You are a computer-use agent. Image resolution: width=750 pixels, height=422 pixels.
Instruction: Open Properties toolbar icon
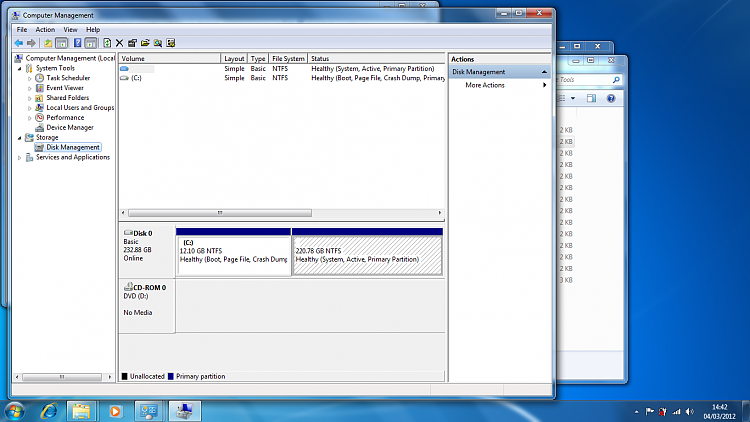(132, 43)
